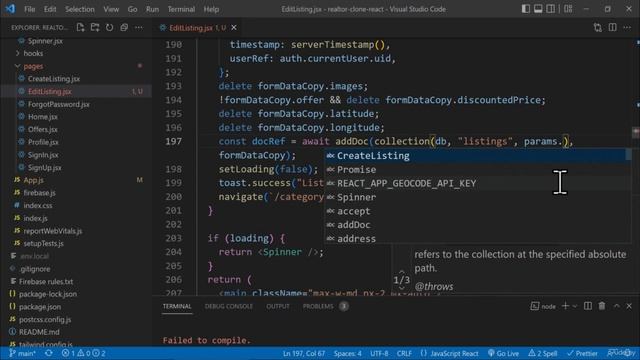Choose Promise autocomplete suggestion
640x360 pixels.
point(475,169)
